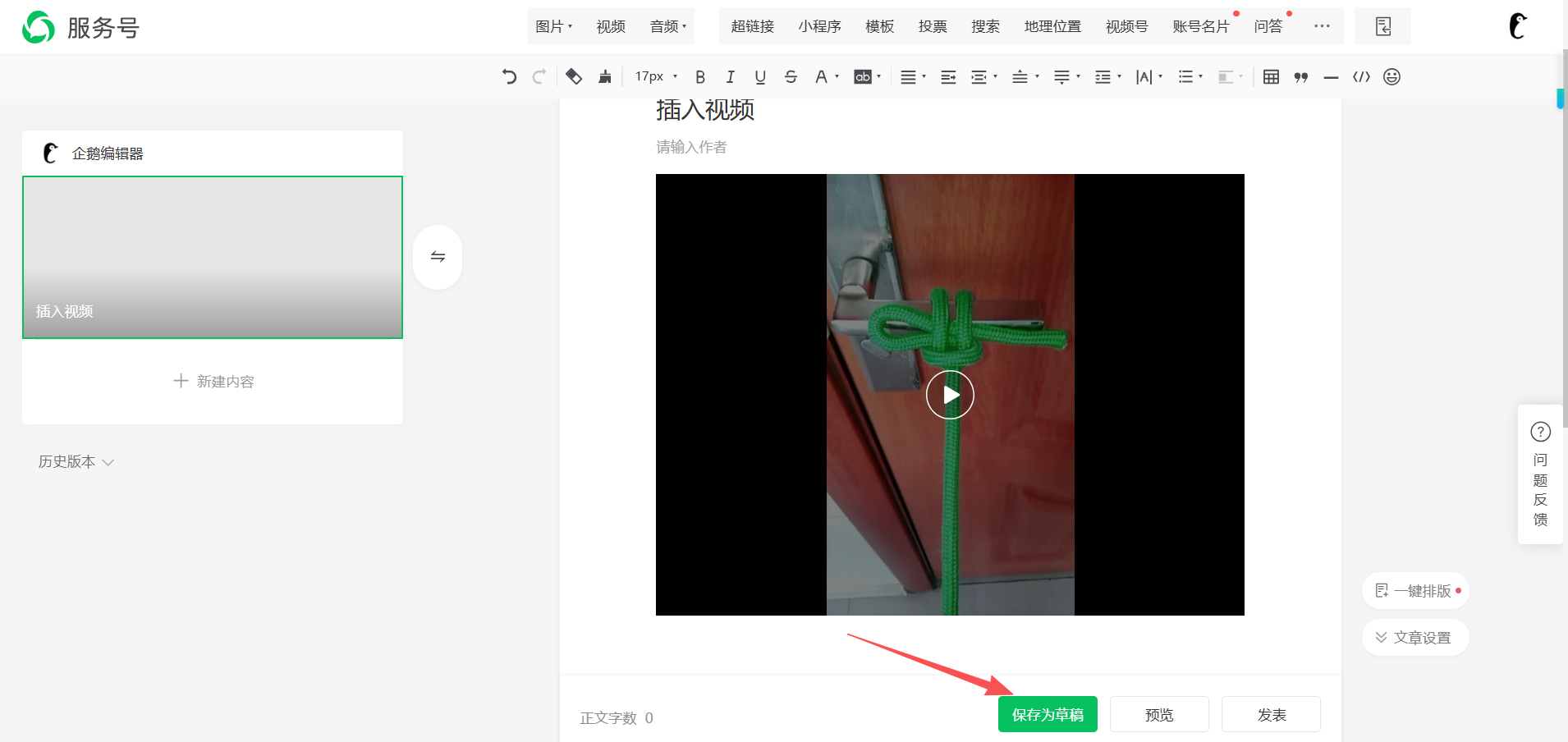Open the 图片 dropdown menu
The height and width of the screenshot is (742, 1568).
coord(553,26)
